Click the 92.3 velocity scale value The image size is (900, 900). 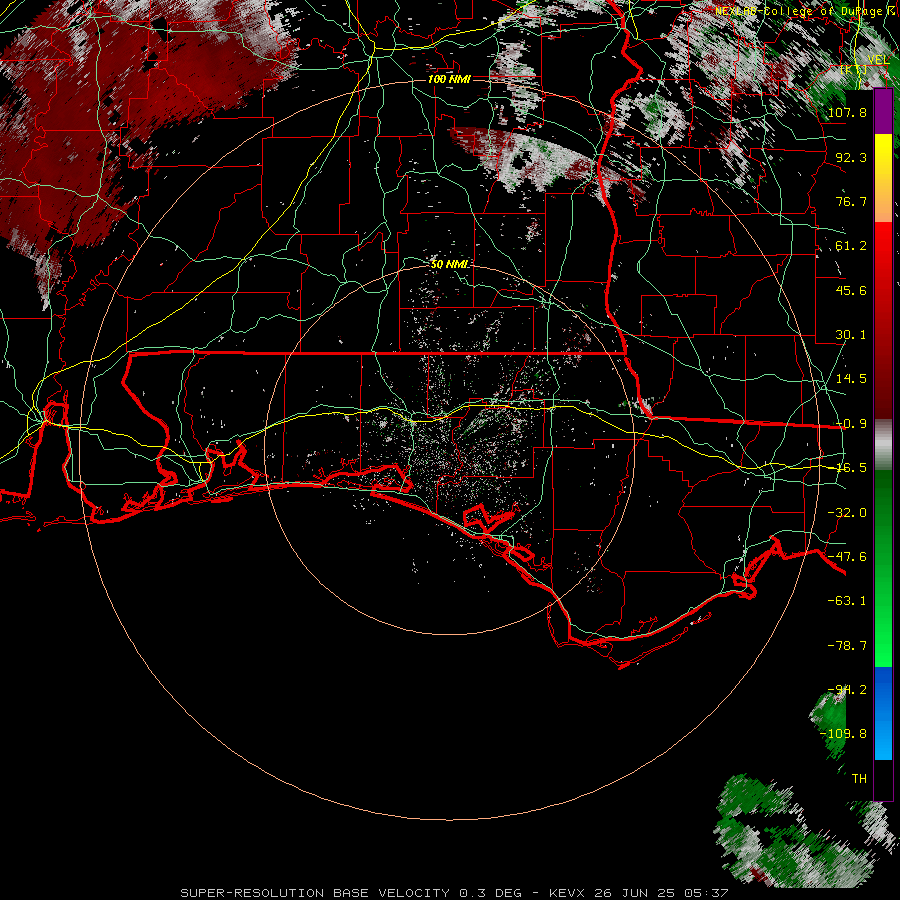click(851, 157)
